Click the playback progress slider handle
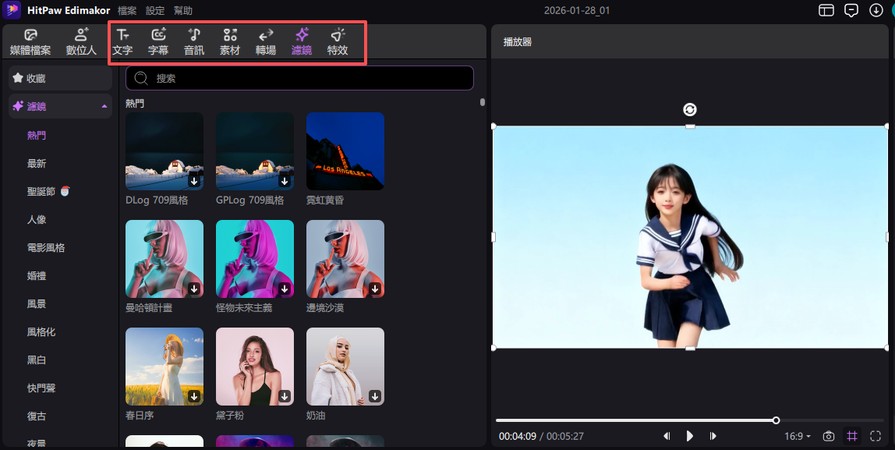 click(776, 420)
